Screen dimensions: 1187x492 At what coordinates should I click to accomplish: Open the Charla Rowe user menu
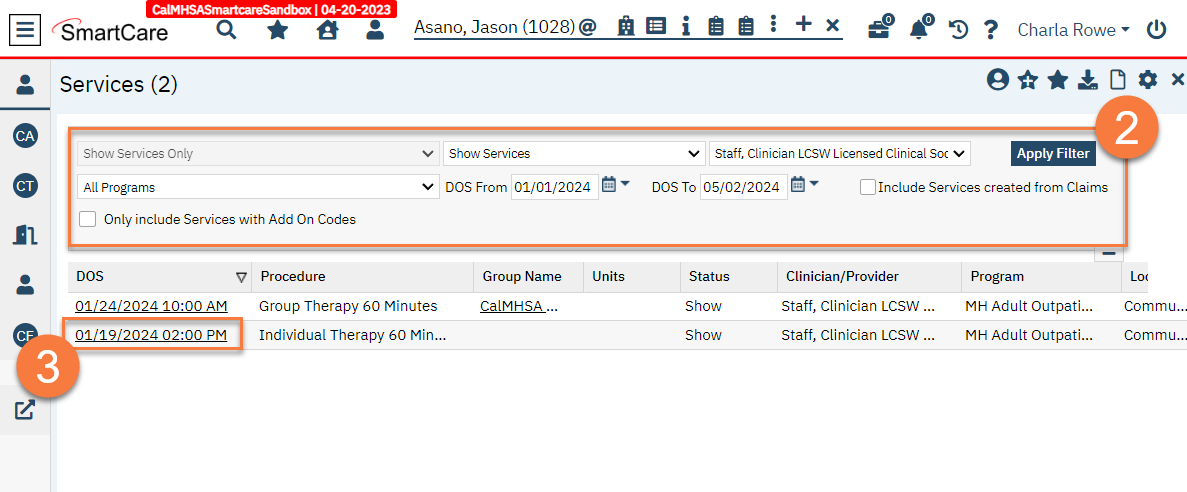click(1073, 30)
